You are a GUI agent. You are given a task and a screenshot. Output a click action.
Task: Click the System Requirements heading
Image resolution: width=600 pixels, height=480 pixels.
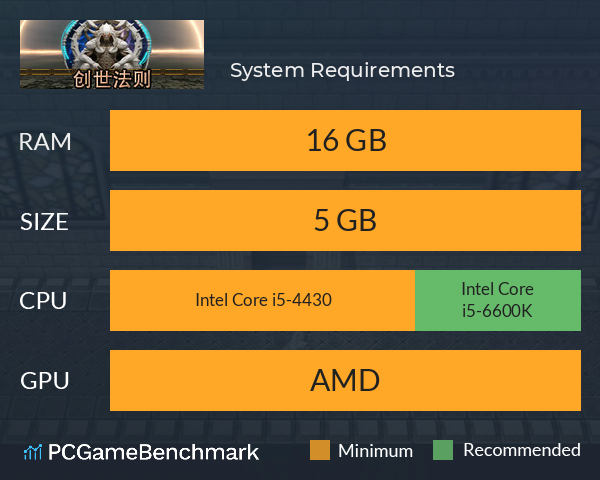342,71
